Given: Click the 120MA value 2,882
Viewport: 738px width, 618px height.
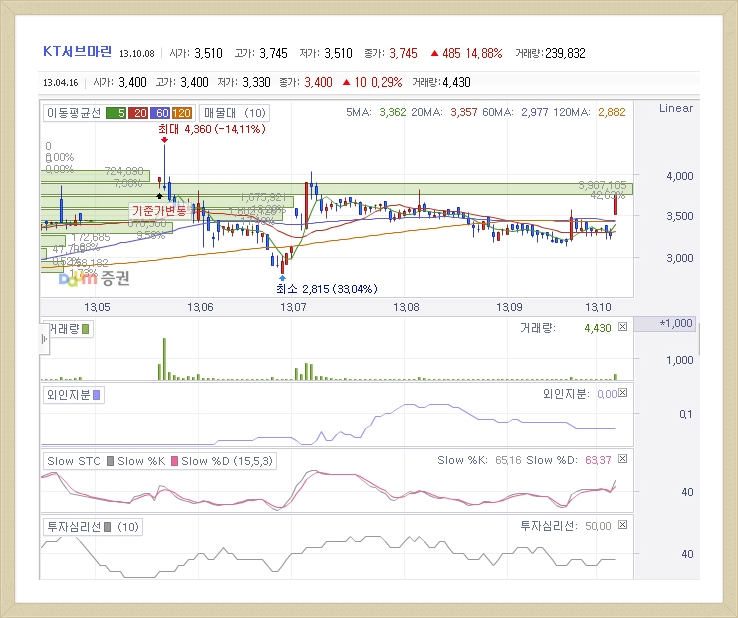Looking at the screenshot, I should coord(612,112).
